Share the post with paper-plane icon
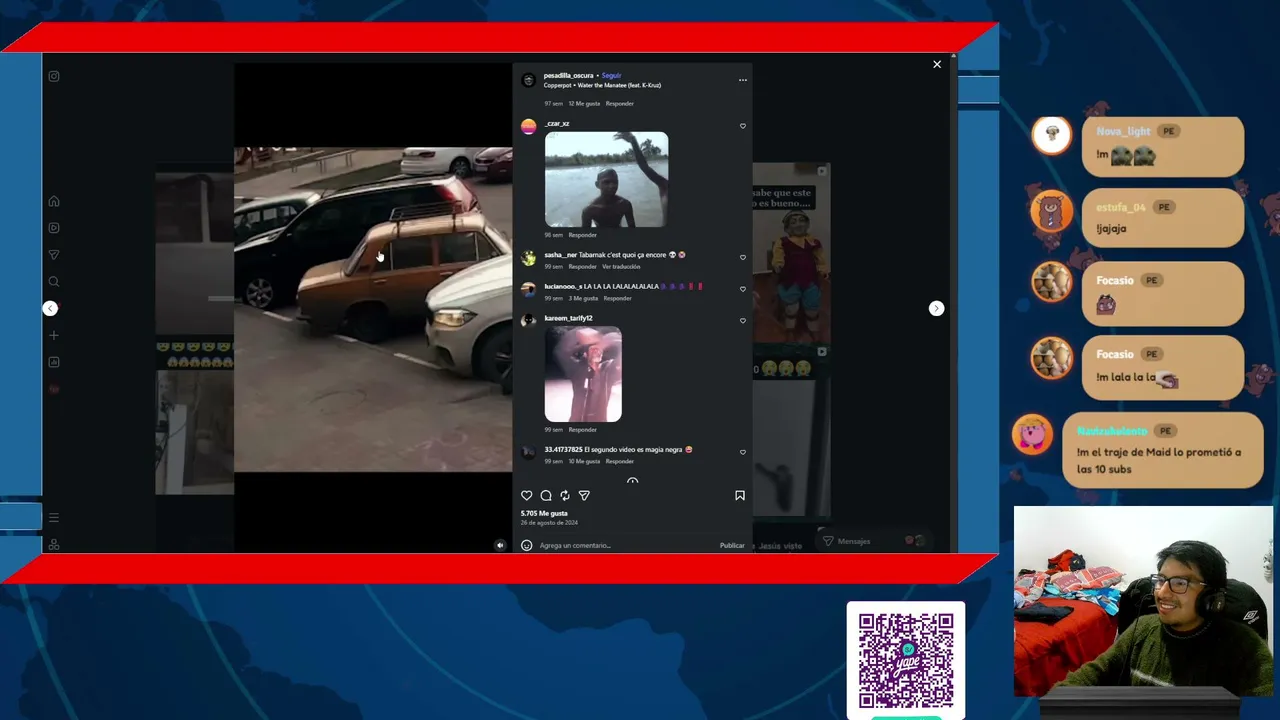This screenshot has height=720, width=1280. point(584,495)
